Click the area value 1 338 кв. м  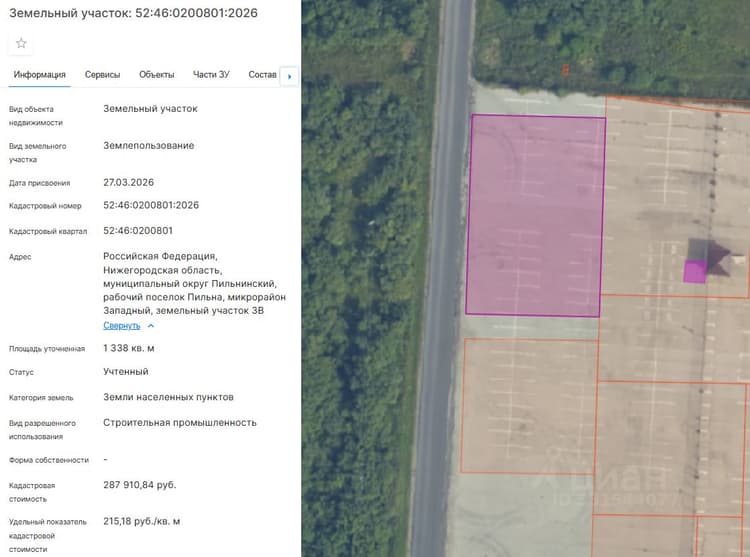click(x=129, y=348)
